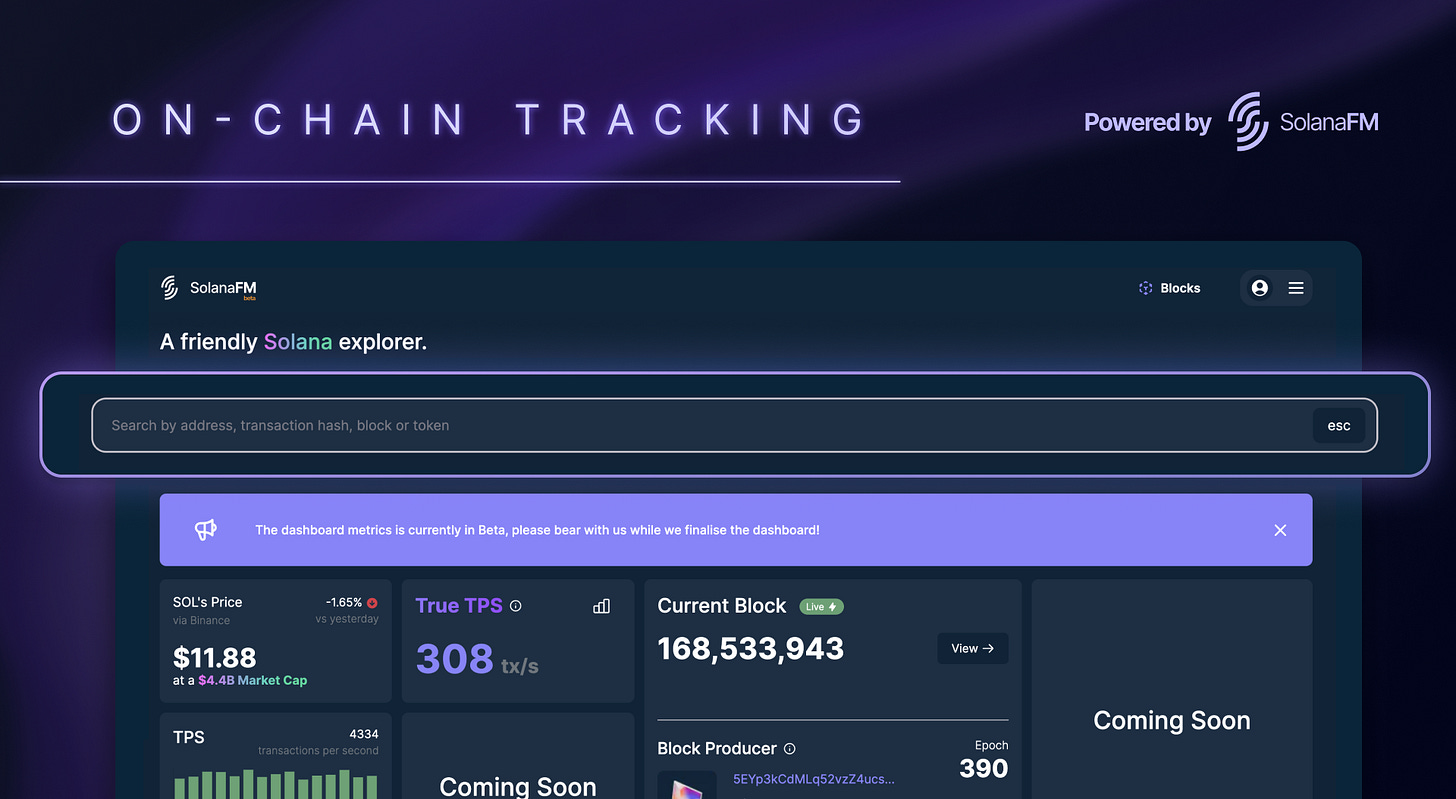Click the 'A friendly Solana explorer.' tagline

pyautogui.click(x=294, y=342)
